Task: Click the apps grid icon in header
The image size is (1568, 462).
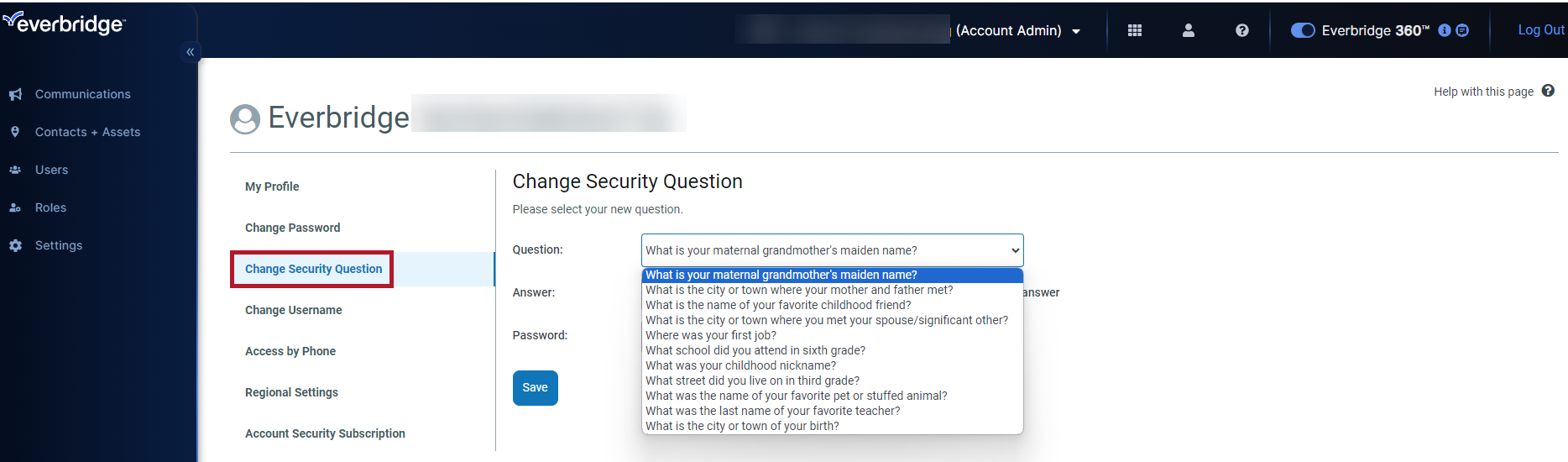Action: click(x=1134, y=30)
